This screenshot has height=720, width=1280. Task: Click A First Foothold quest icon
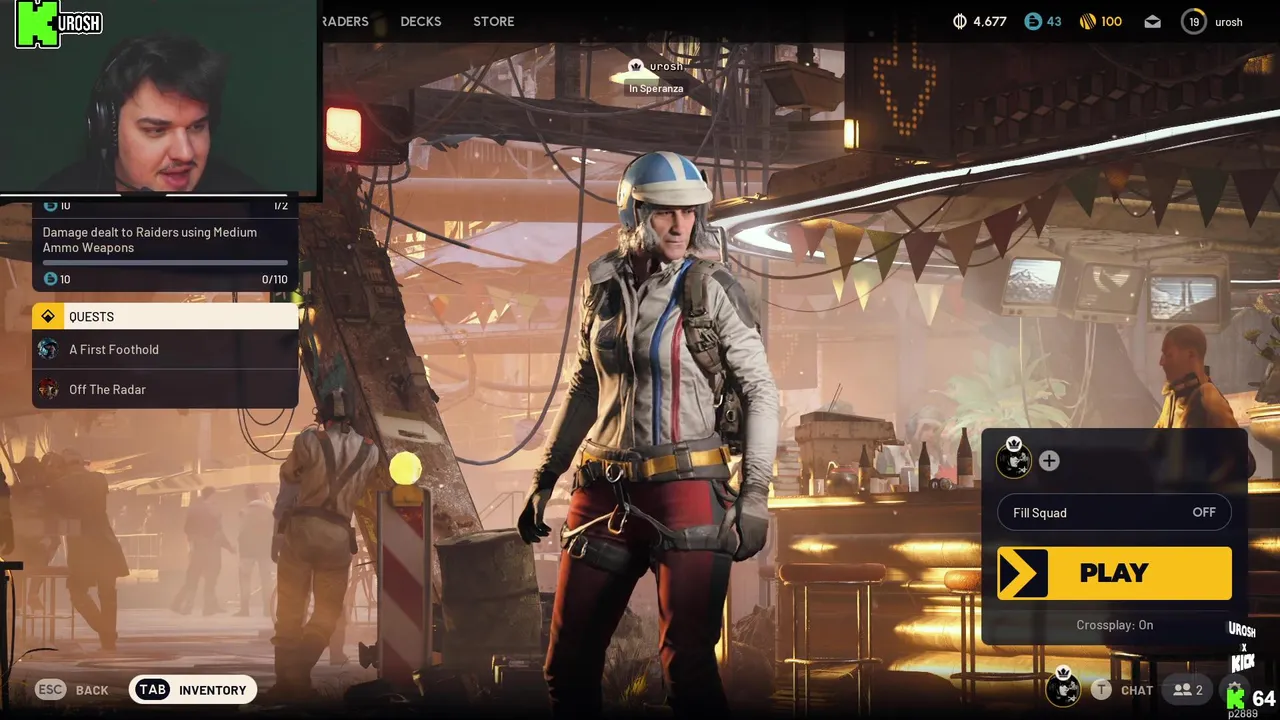(47, 349)
